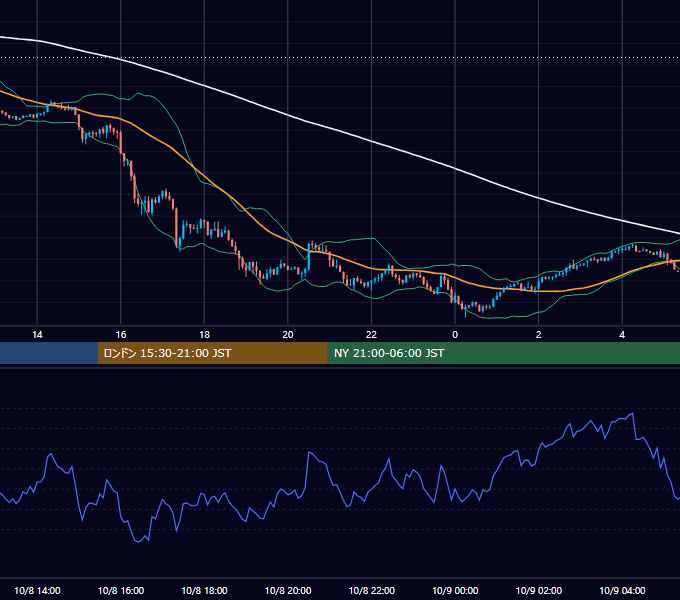Click the 0 hour label on price chart axis
The height and width of the screenshot is (600, 680).
(x=455, y=335)
